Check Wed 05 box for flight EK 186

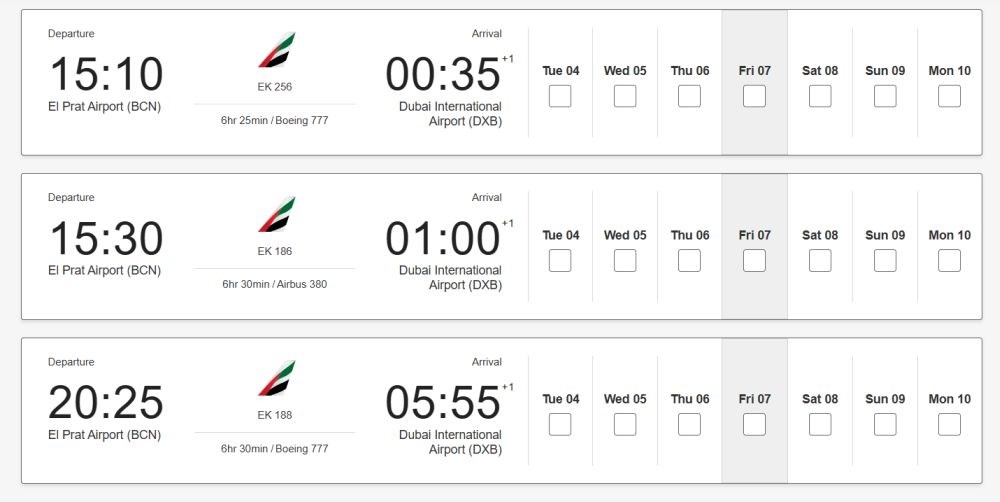point(625,260)
